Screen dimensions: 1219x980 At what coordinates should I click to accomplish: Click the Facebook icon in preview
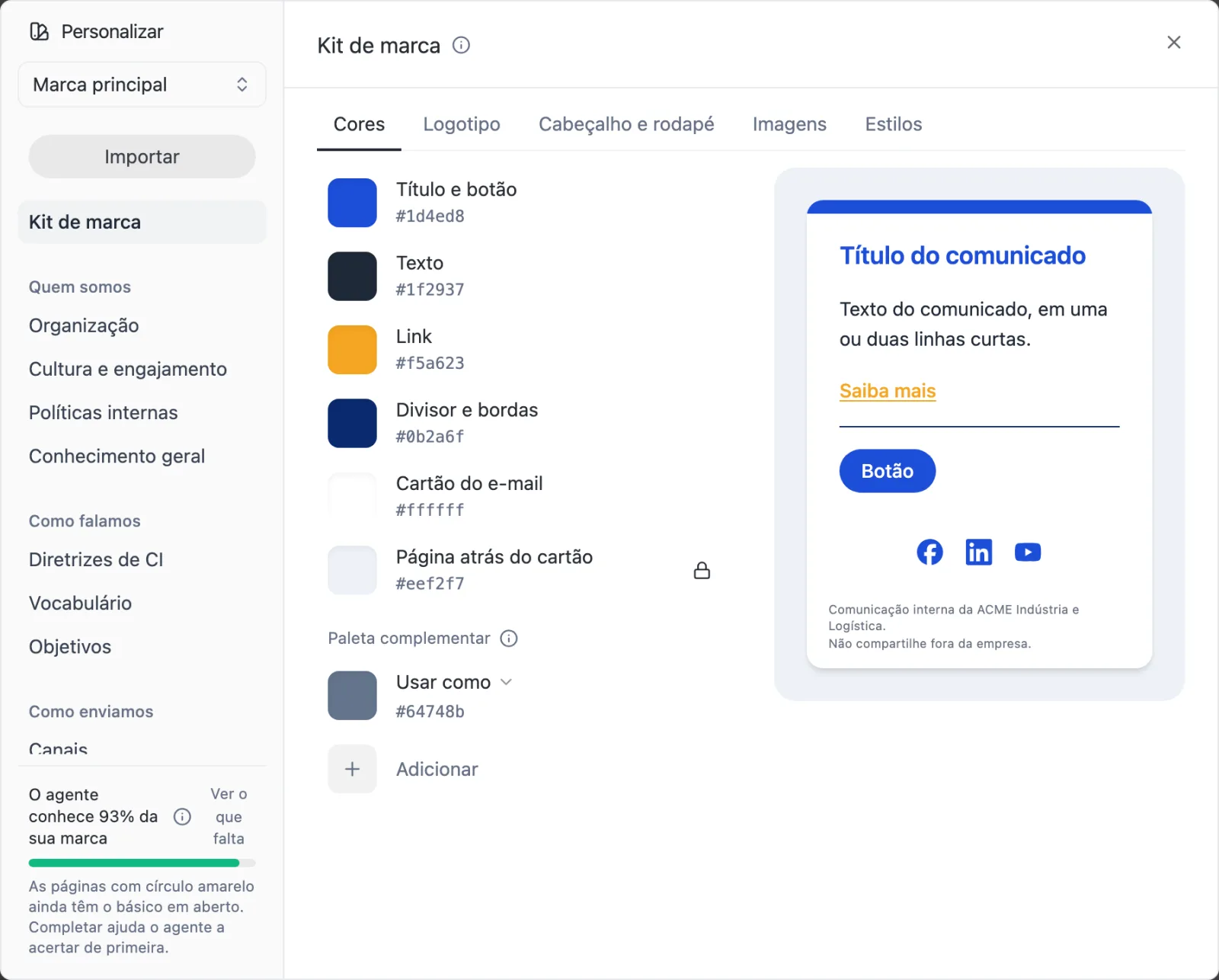tap(929, 552)
